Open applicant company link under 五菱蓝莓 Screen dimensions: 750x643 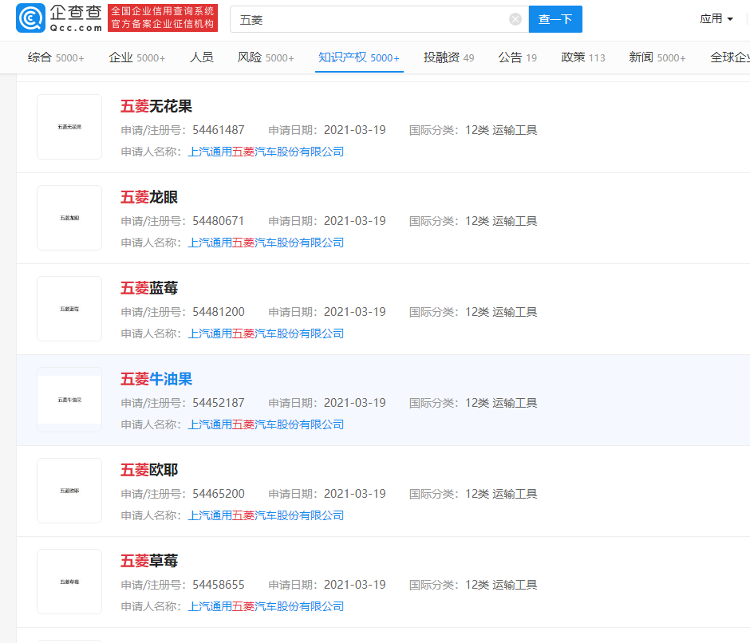click(x=266, y=333)
